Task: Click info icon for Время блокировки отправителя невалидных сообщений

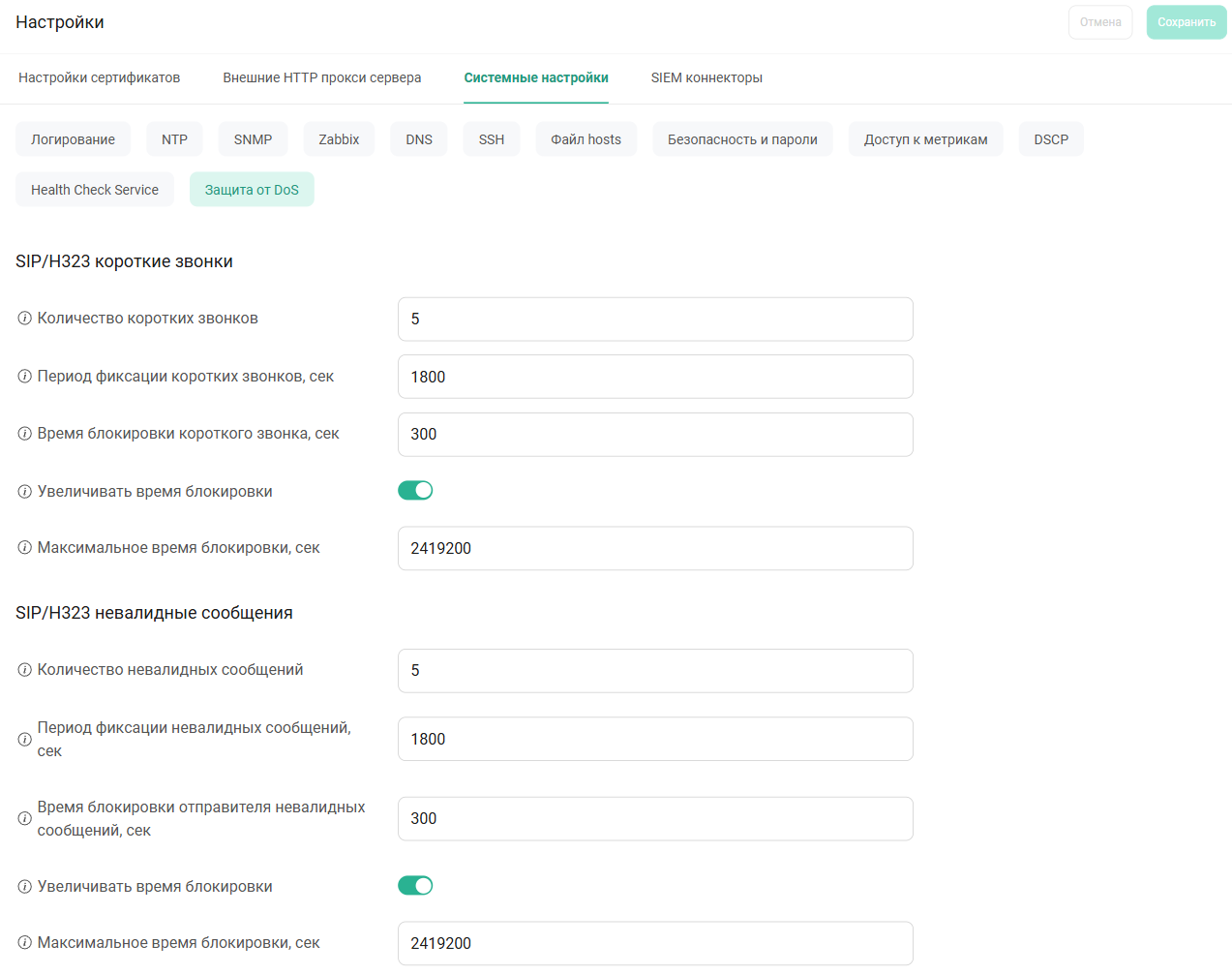Action: 25,819
